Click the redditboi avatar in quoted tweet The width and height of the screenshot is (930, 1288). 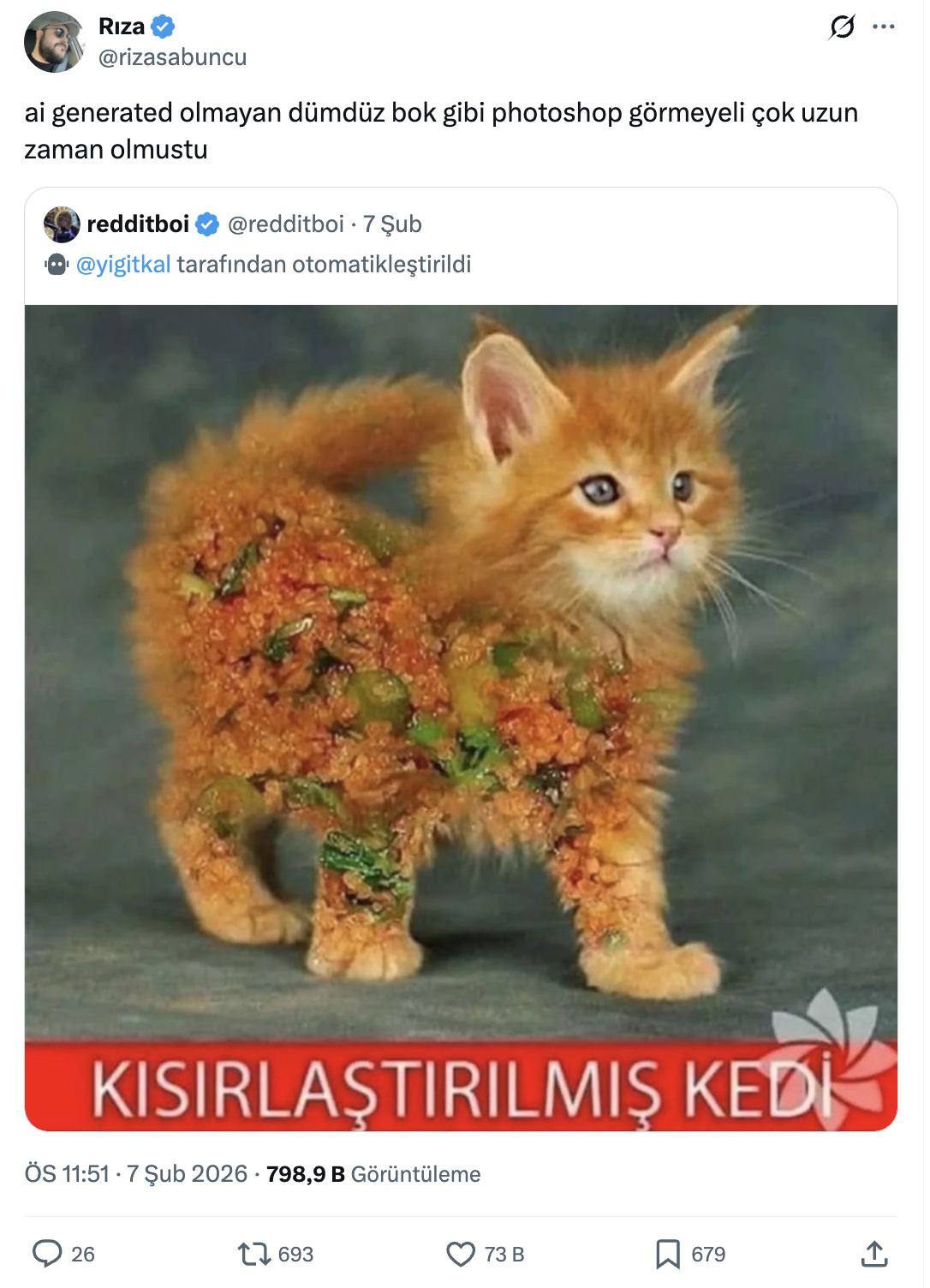pyautogui.click(x=62, y=224)
